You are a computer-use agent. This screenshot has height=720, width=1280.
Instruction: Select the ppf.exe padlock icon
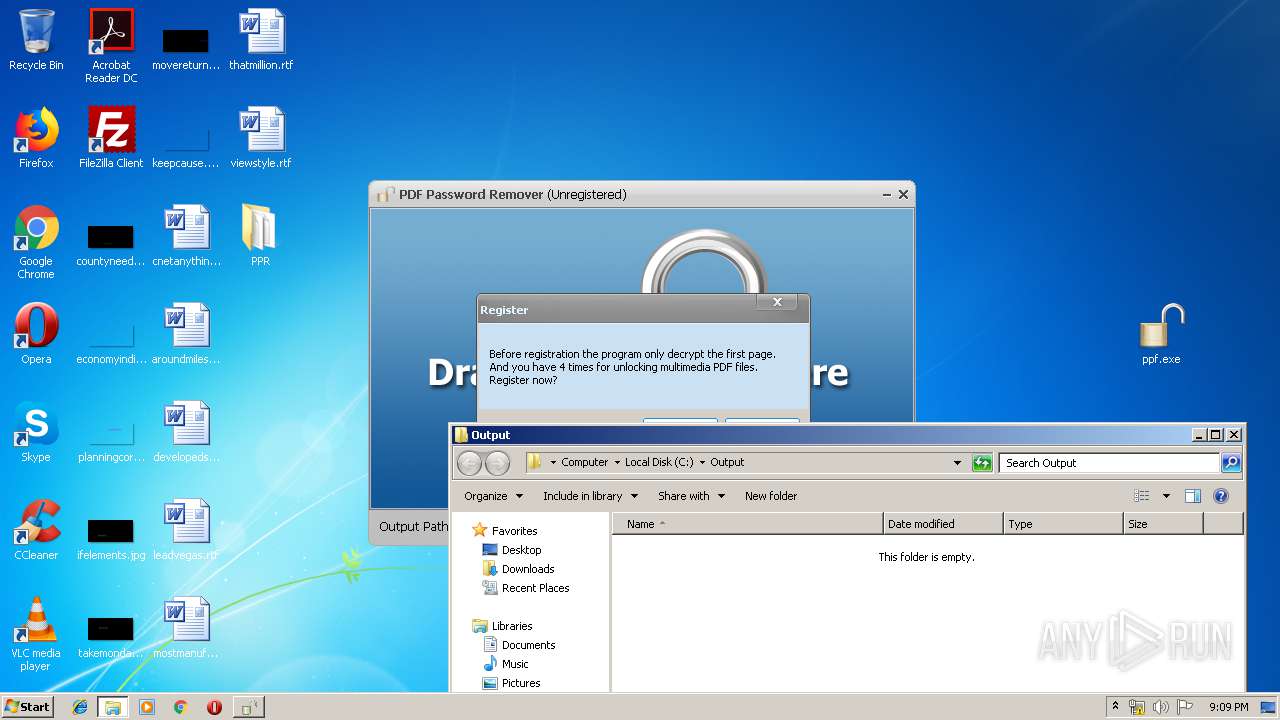coord(1161,334)
